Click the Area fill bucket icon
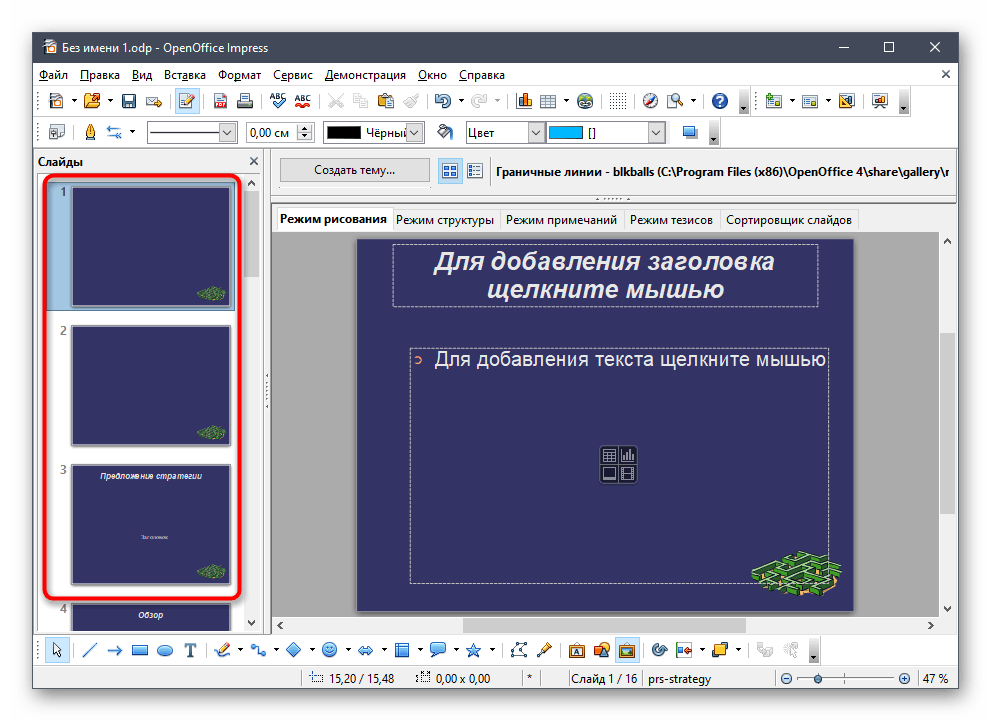The image size is (991, 721). (445, 132)
